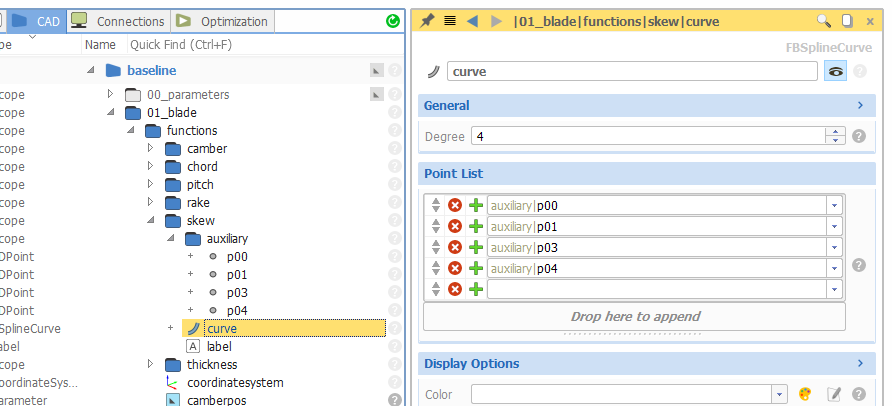Toggle visibility of curve with eye icon

click(x=835, y=71)
